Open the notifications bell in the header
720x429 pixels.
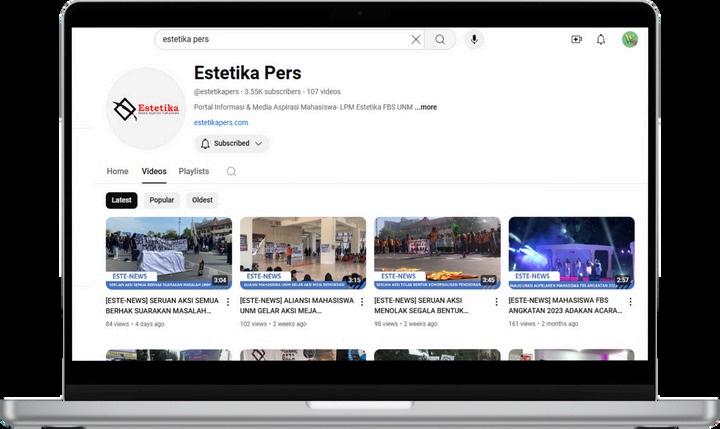point(601,40)
